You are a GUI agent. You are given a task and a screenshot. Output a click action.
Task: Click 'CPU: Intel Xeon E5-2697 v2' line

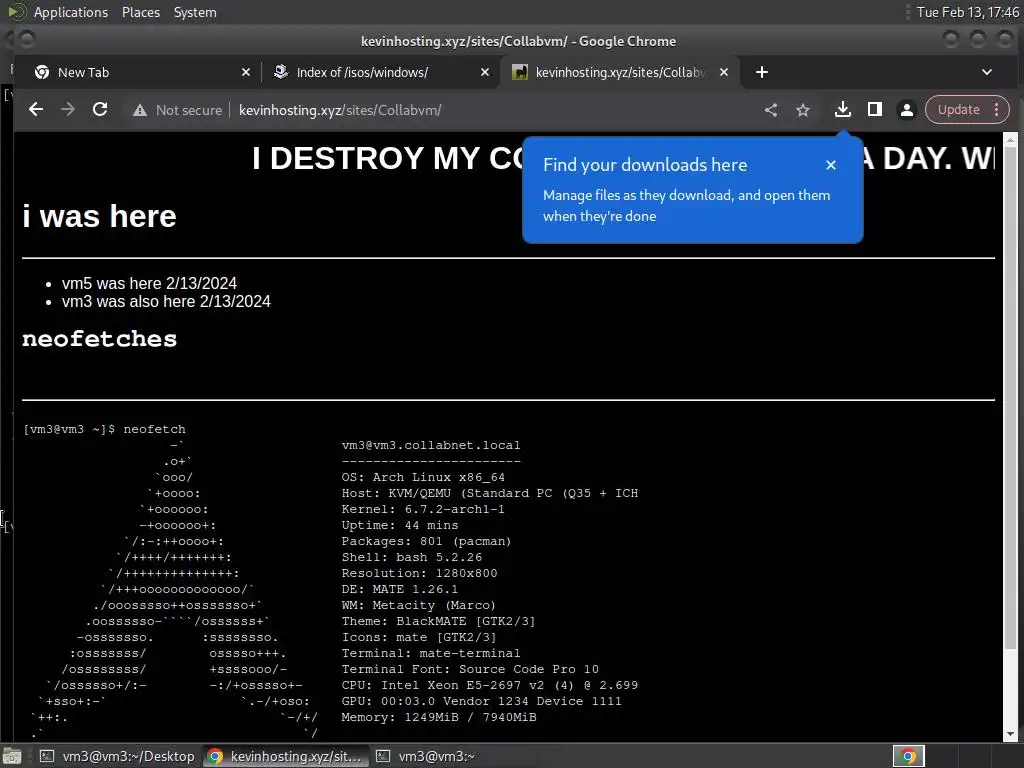[x=490, y=685]
